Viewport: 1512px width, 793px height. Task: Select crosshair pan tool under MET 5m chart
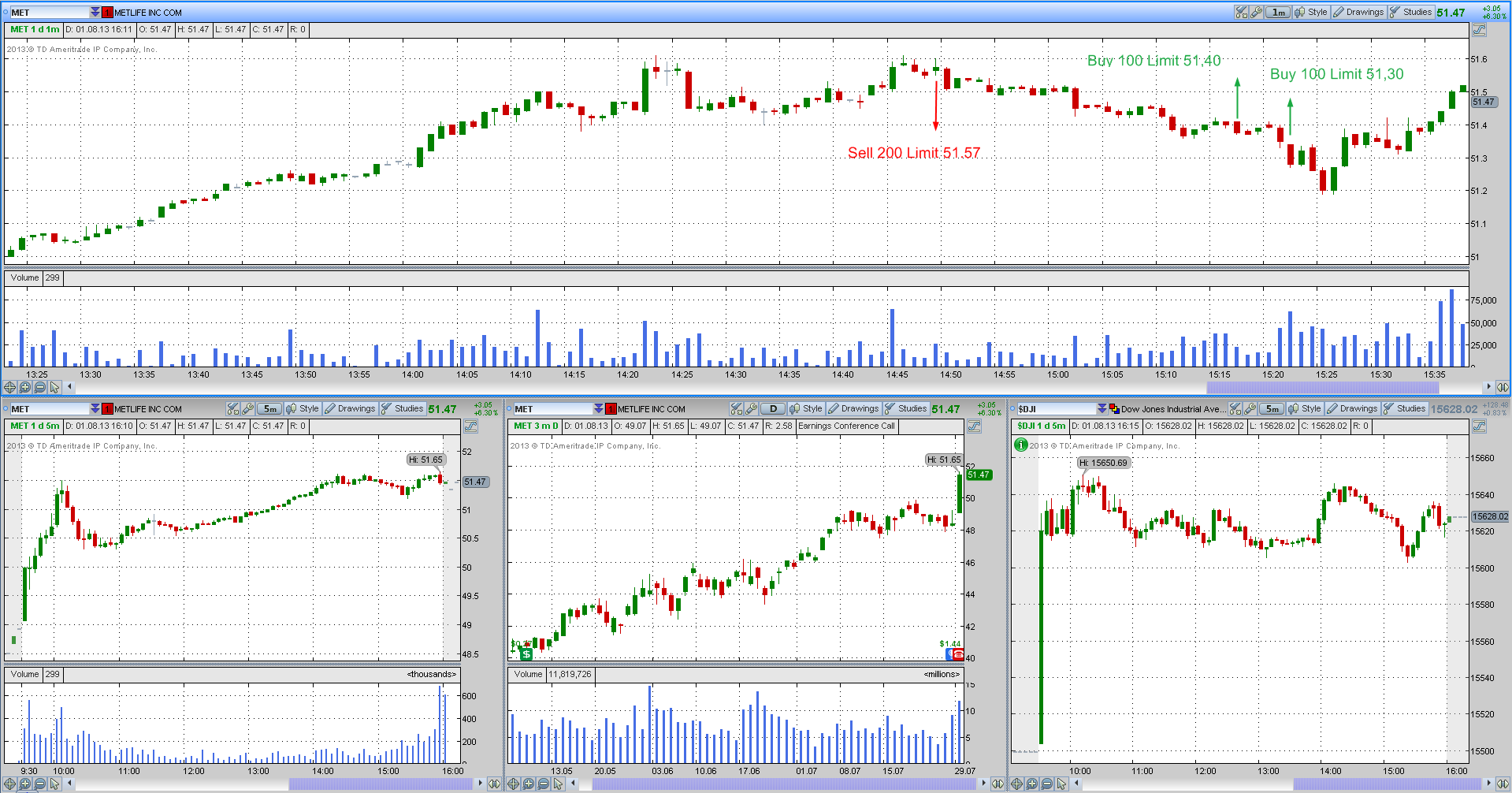pyautogui.click(x=9, y=784)
